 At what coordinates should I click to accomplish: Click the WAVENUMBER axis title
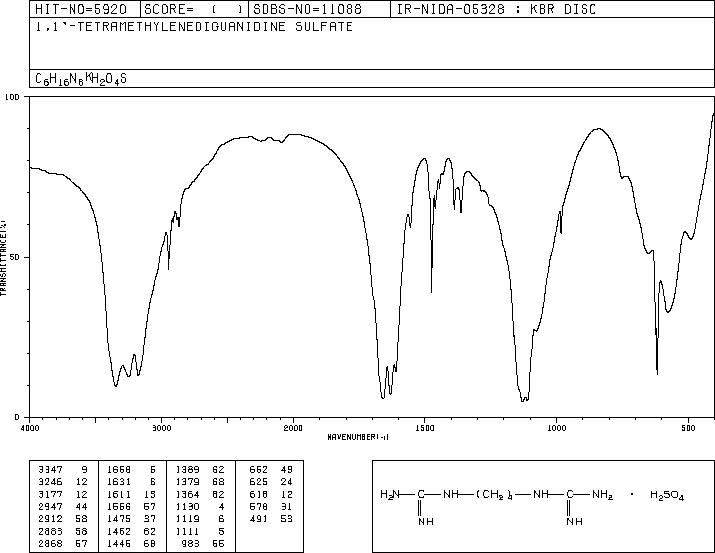coord(358,437)
